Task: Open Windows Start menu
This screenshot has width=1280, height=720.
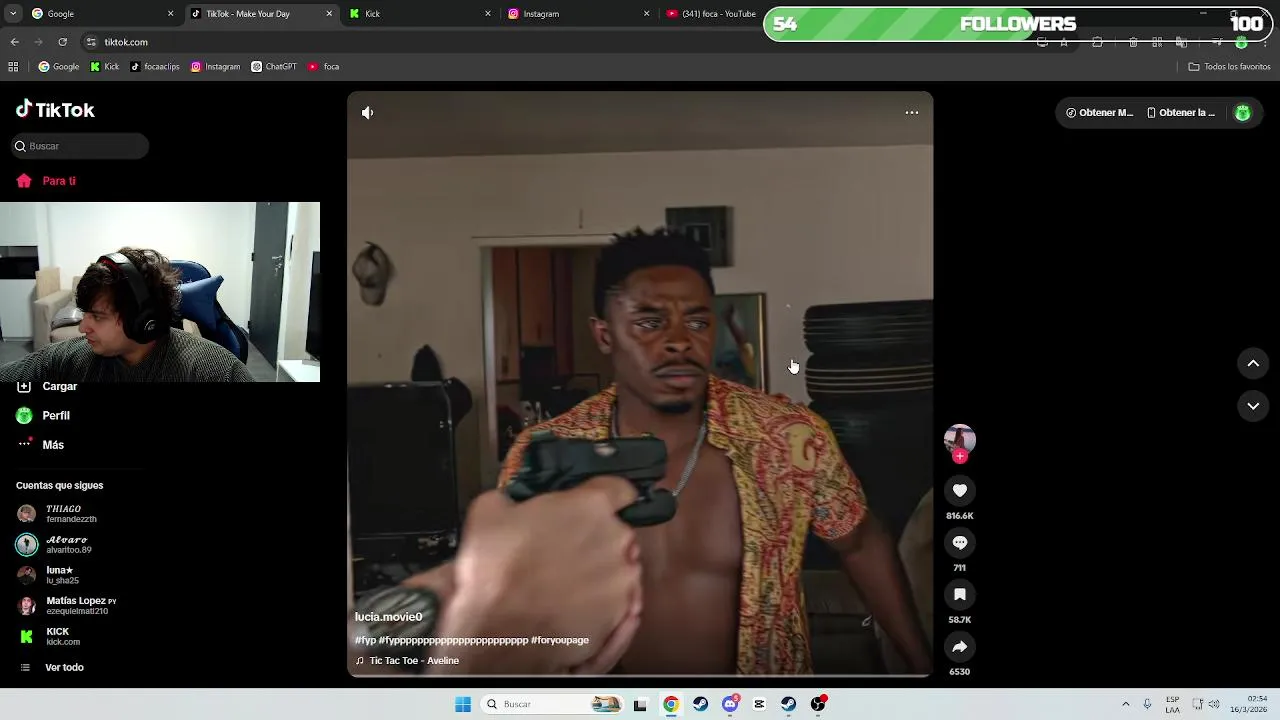Action: pos(463,704)
